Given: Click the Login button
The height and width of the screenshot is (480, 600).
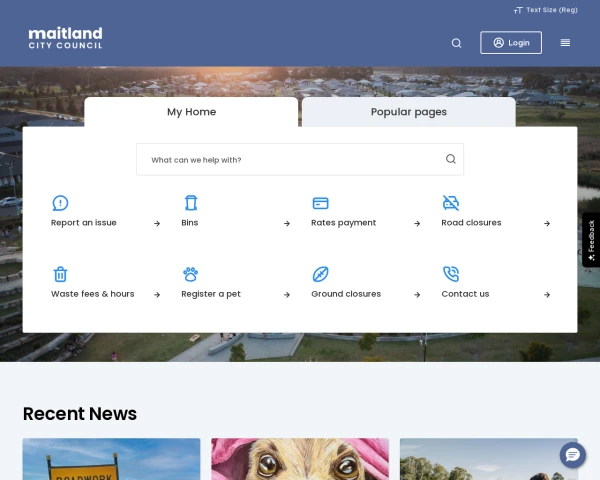Looking at the screenshot, I should 511,42.
